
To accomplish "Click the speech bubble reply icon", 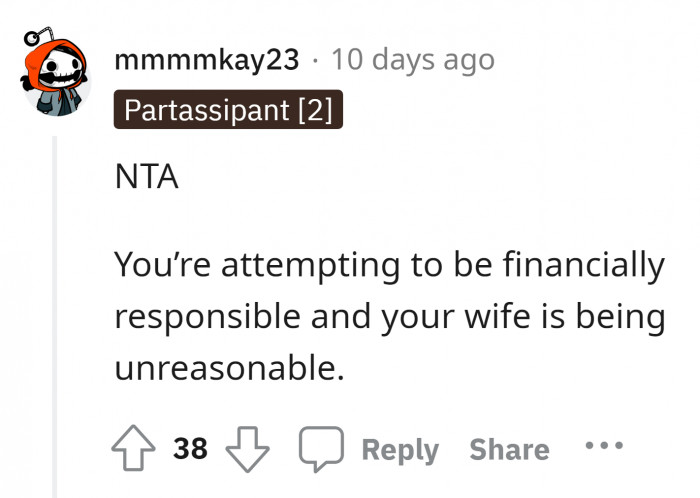I will point(322,449).
